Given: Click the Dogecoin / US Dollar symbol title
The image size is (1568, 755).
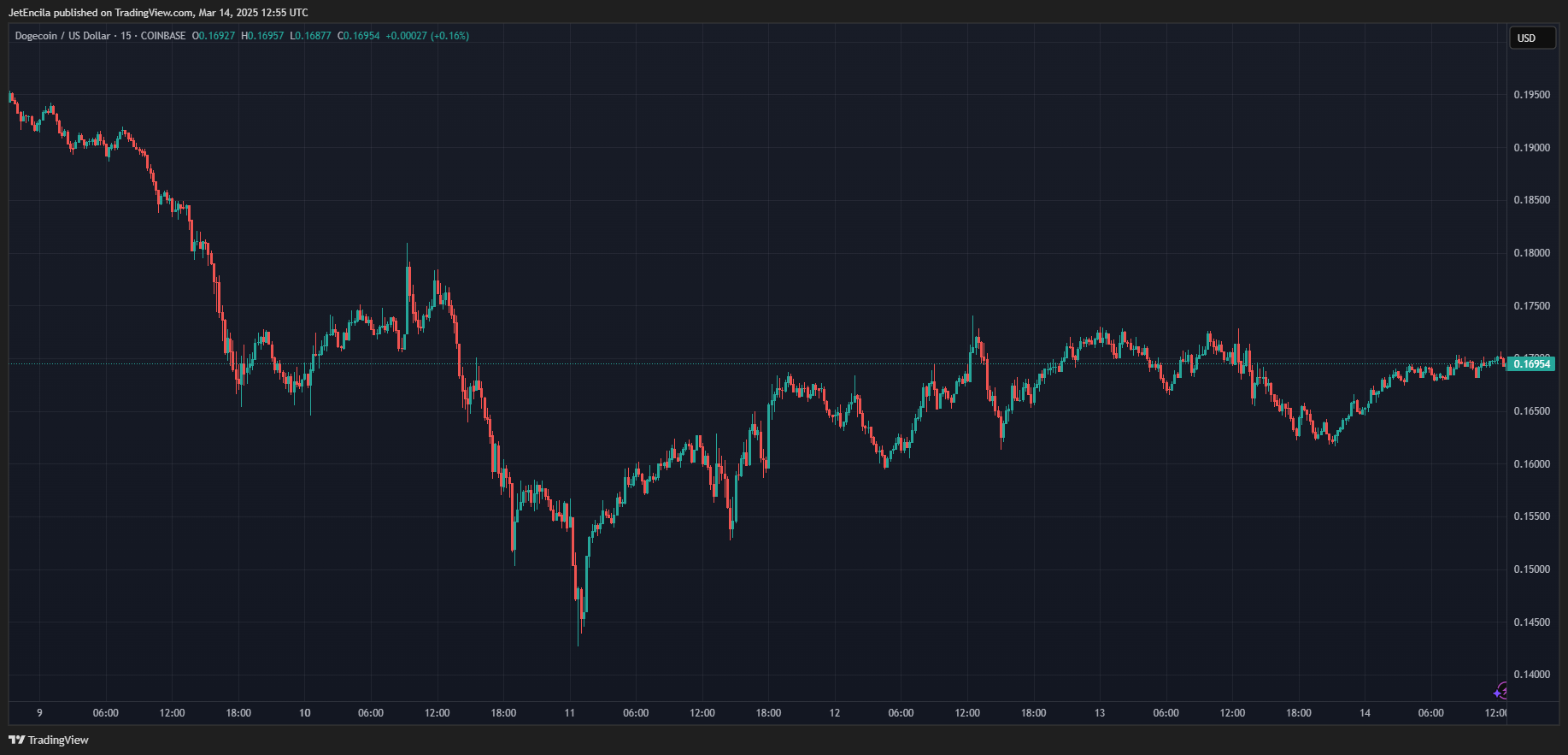Looking at the screenshot, I should [62, 36].
